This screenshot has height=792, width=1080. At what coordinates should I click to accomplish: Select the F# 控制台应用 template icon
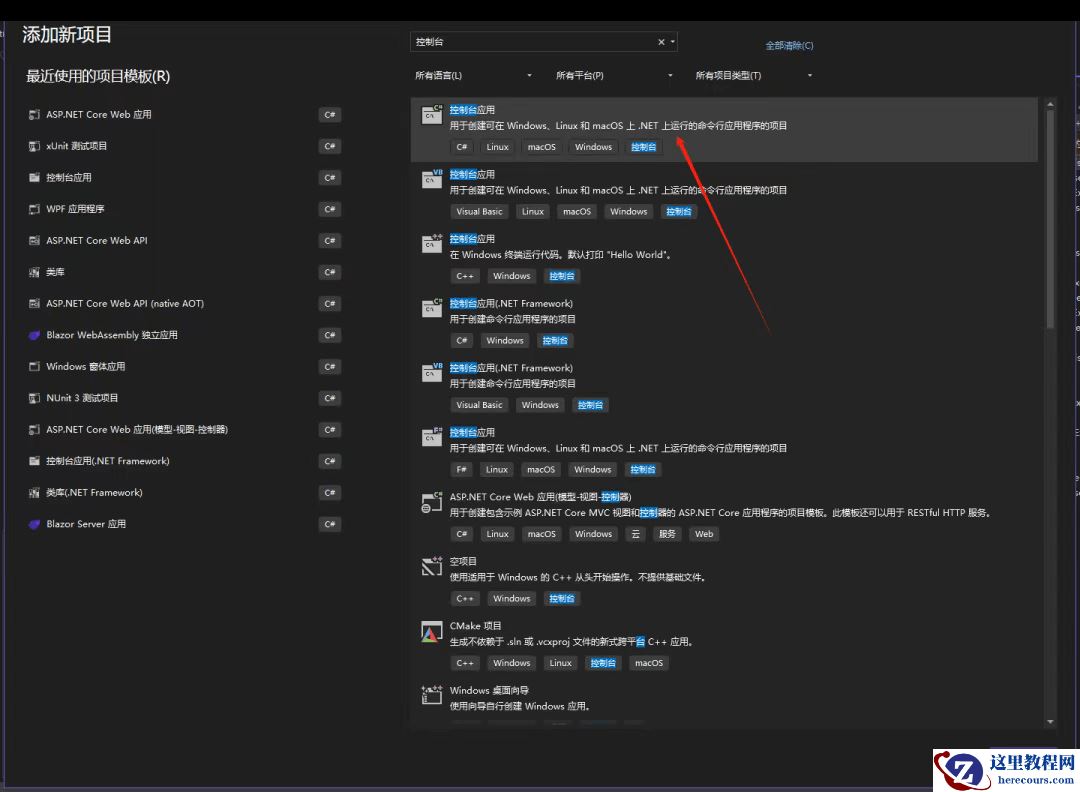(432, 435)
